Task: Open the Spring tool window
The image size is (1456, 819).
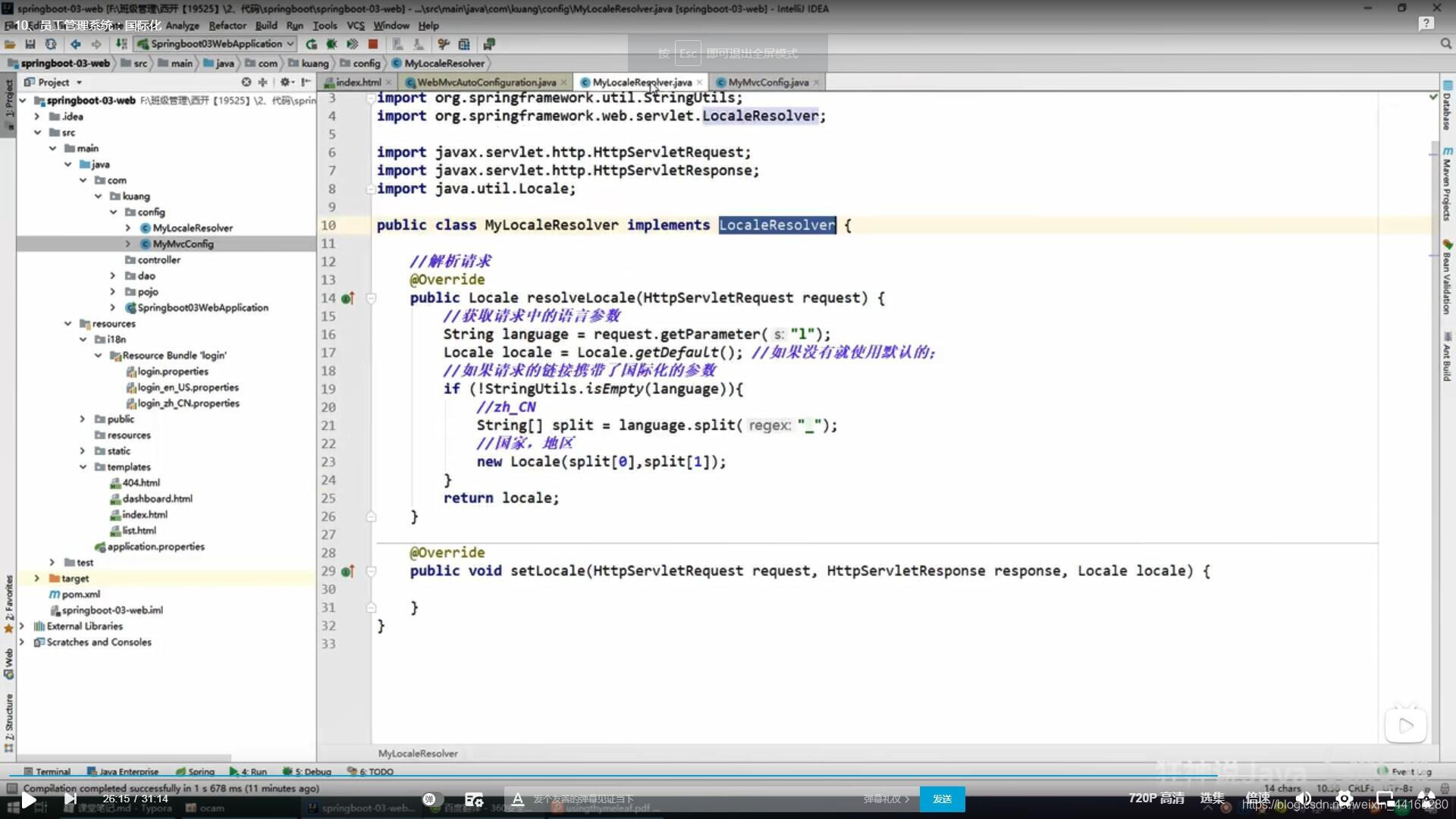Action: 195,772
